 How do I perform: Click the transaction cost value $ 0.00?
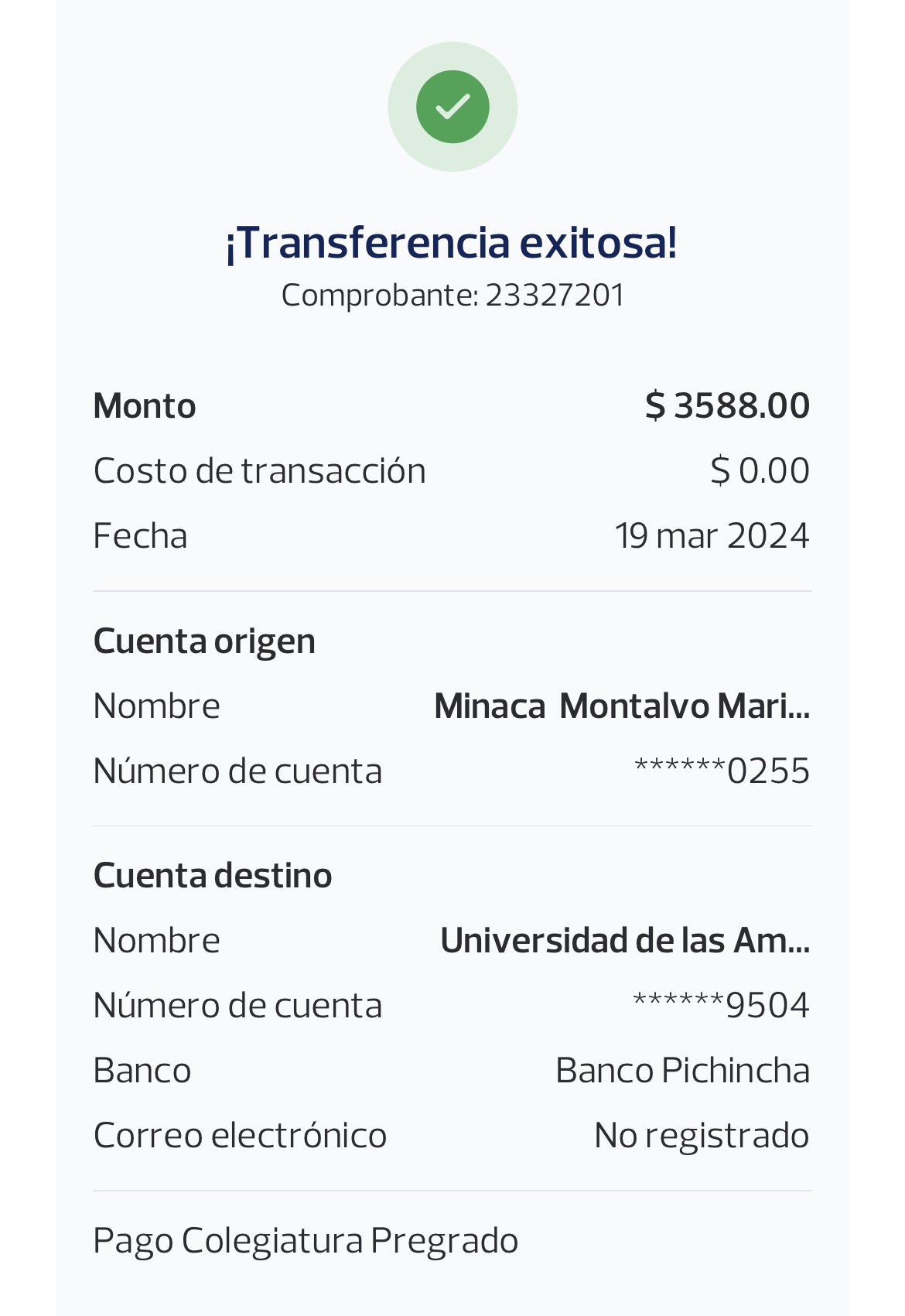click(x=760, y=471)
